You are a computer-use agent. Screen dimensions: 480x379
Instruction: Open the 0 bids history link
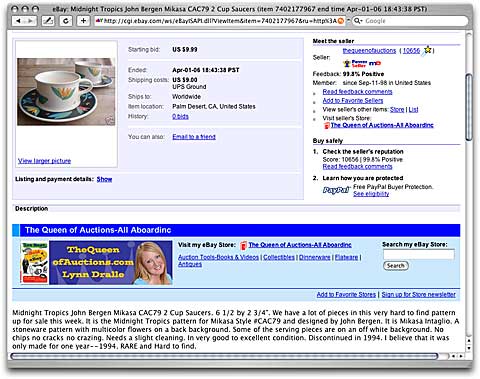pos(180,116)
